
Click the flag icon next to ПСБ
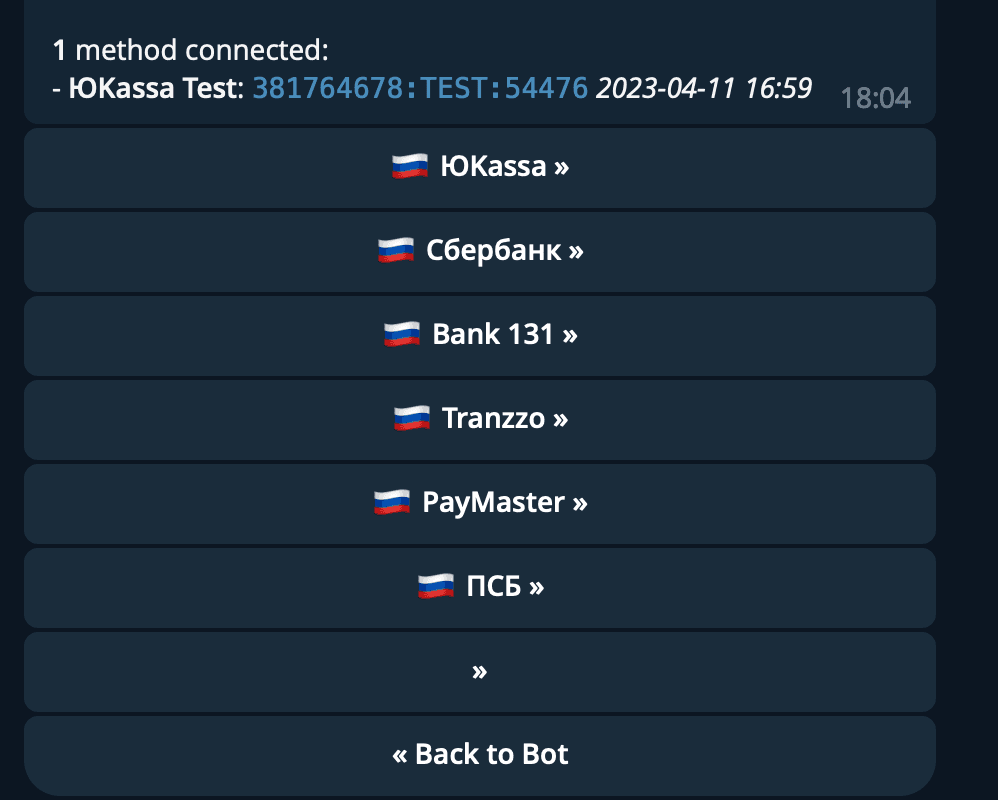pos(436,586)
